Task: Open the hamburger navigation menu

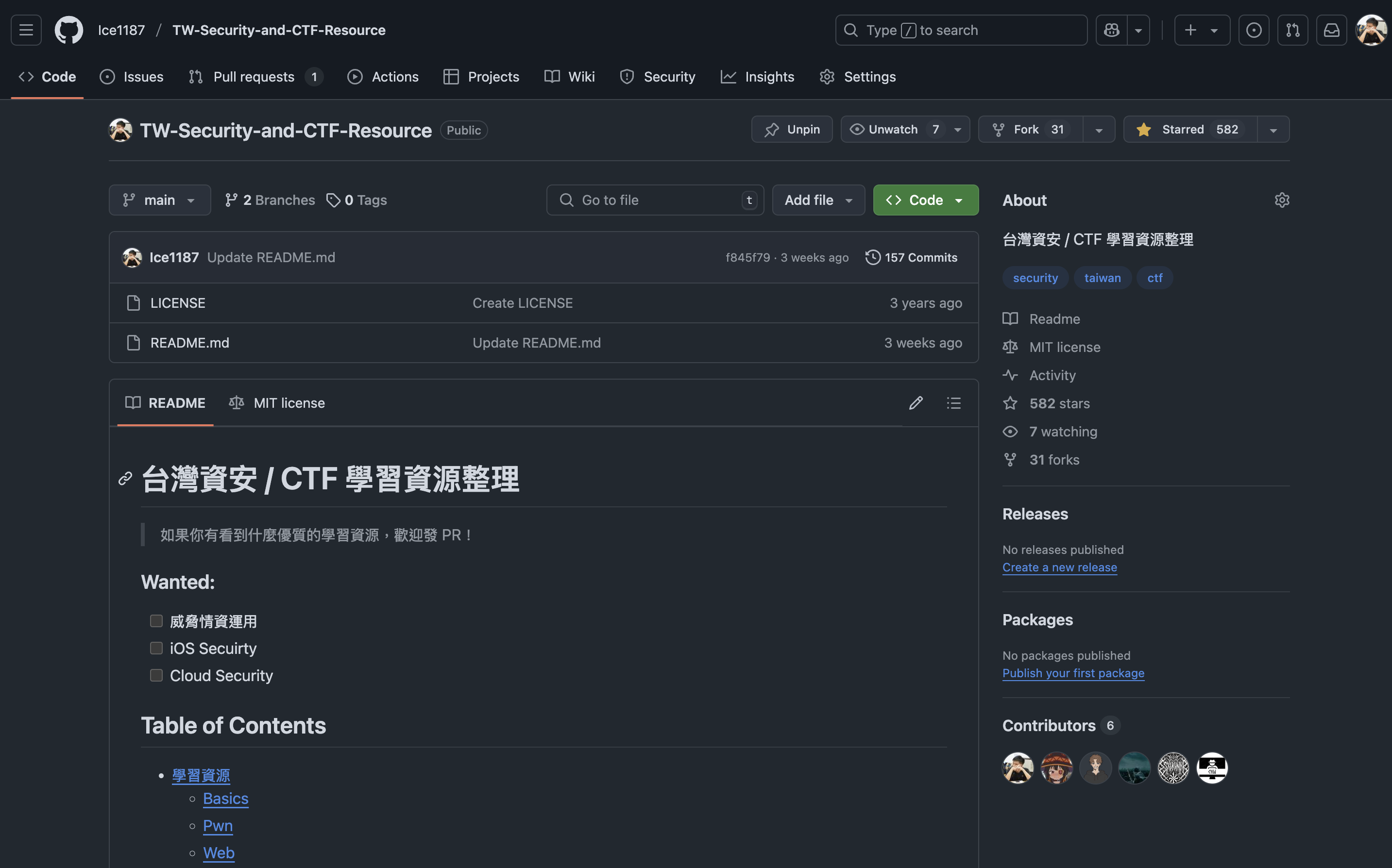Action: pyautogui.click(x=26, y=30)
